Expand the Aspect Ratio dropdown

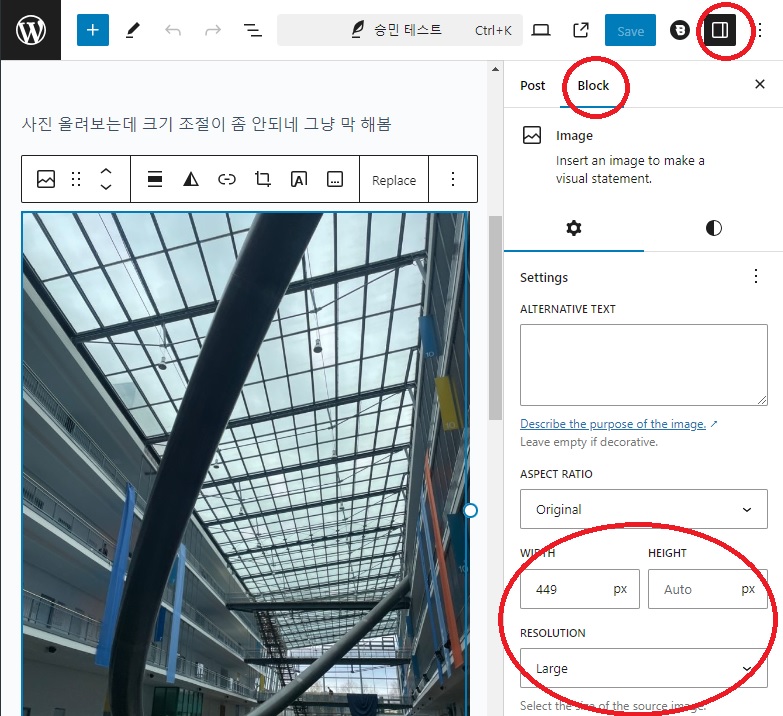point(643,509)
